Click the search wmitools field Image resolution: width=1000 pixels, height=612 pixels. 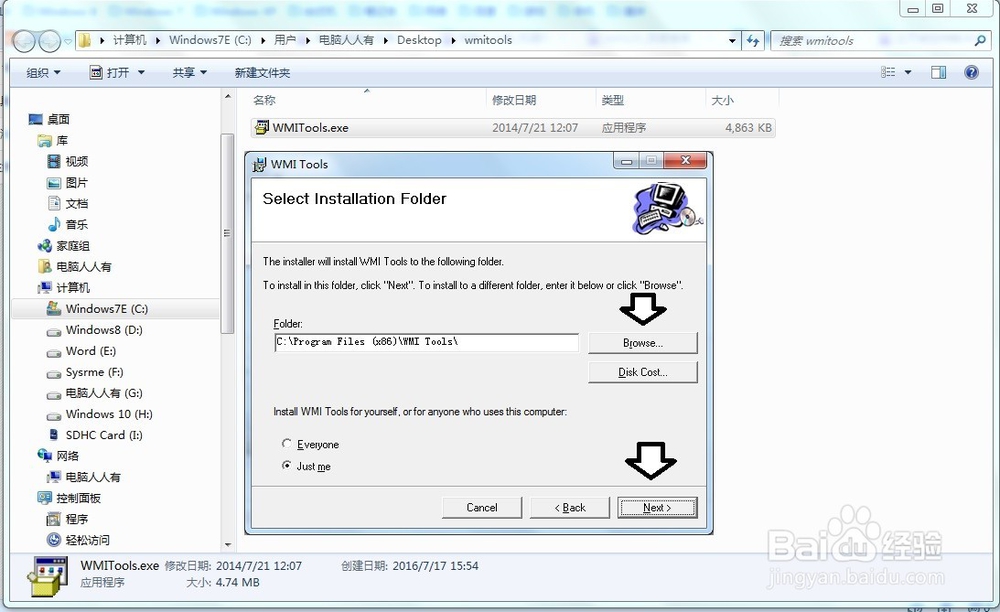pyautogui.click(x=880, y=41)
